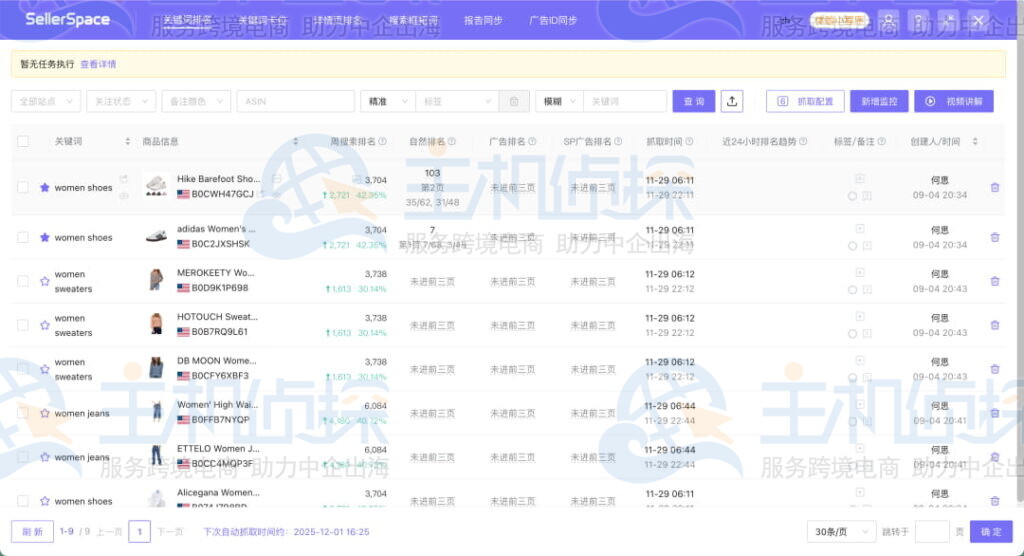The height and width of the screenshot is (556, 1024).
Task: Open the 模糊 match-type dropdown
Action: point(559,101)
